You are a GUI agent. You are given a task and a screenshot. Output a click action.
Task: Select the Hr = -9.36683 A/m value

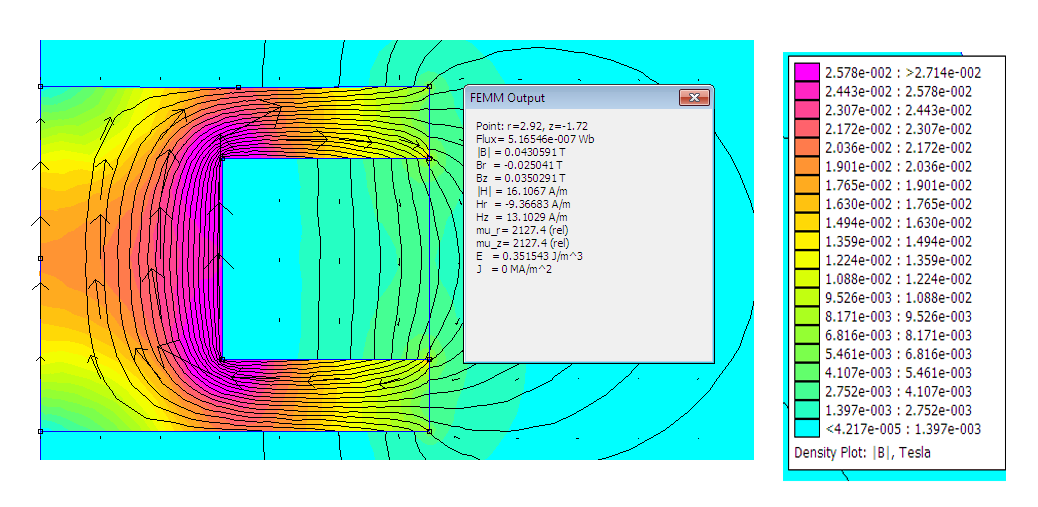[522, 204]
